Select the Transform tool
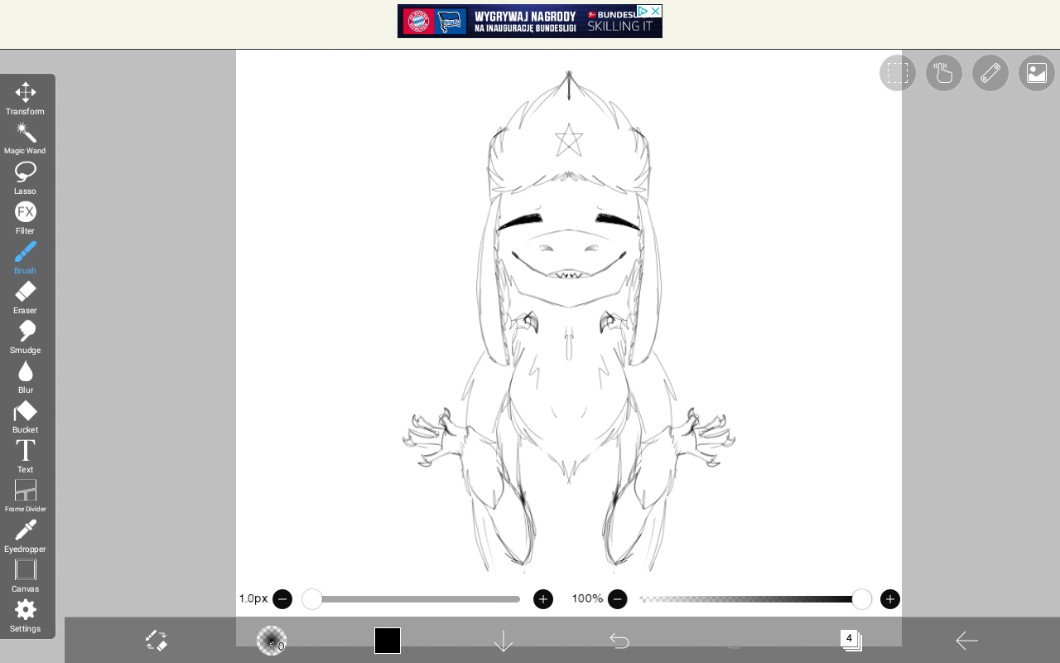 point(25,98)
